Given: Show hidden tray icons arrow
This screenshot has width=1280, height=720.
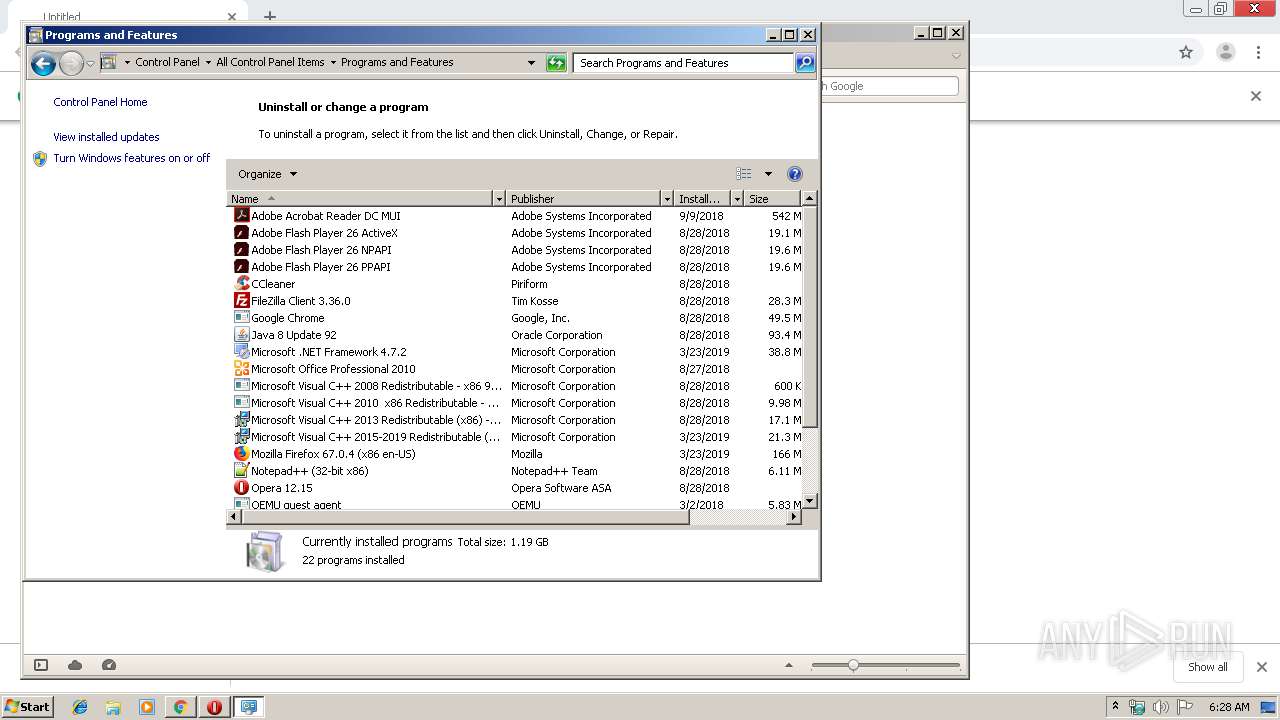Looking at the screenshot, I should [1115, 707].
